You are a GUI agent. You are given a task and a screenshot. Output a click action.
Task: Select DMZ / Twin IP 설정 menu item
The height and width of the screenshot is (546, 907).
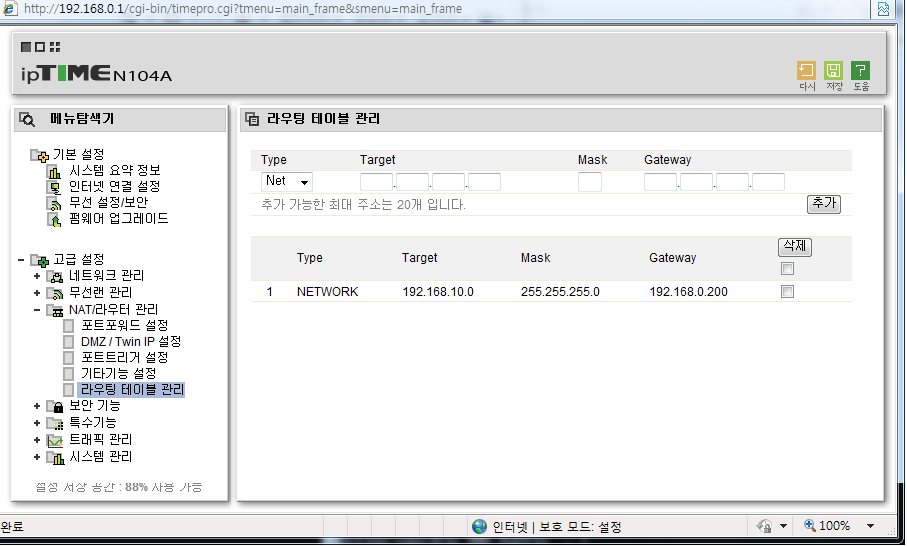tap(131, 342)
